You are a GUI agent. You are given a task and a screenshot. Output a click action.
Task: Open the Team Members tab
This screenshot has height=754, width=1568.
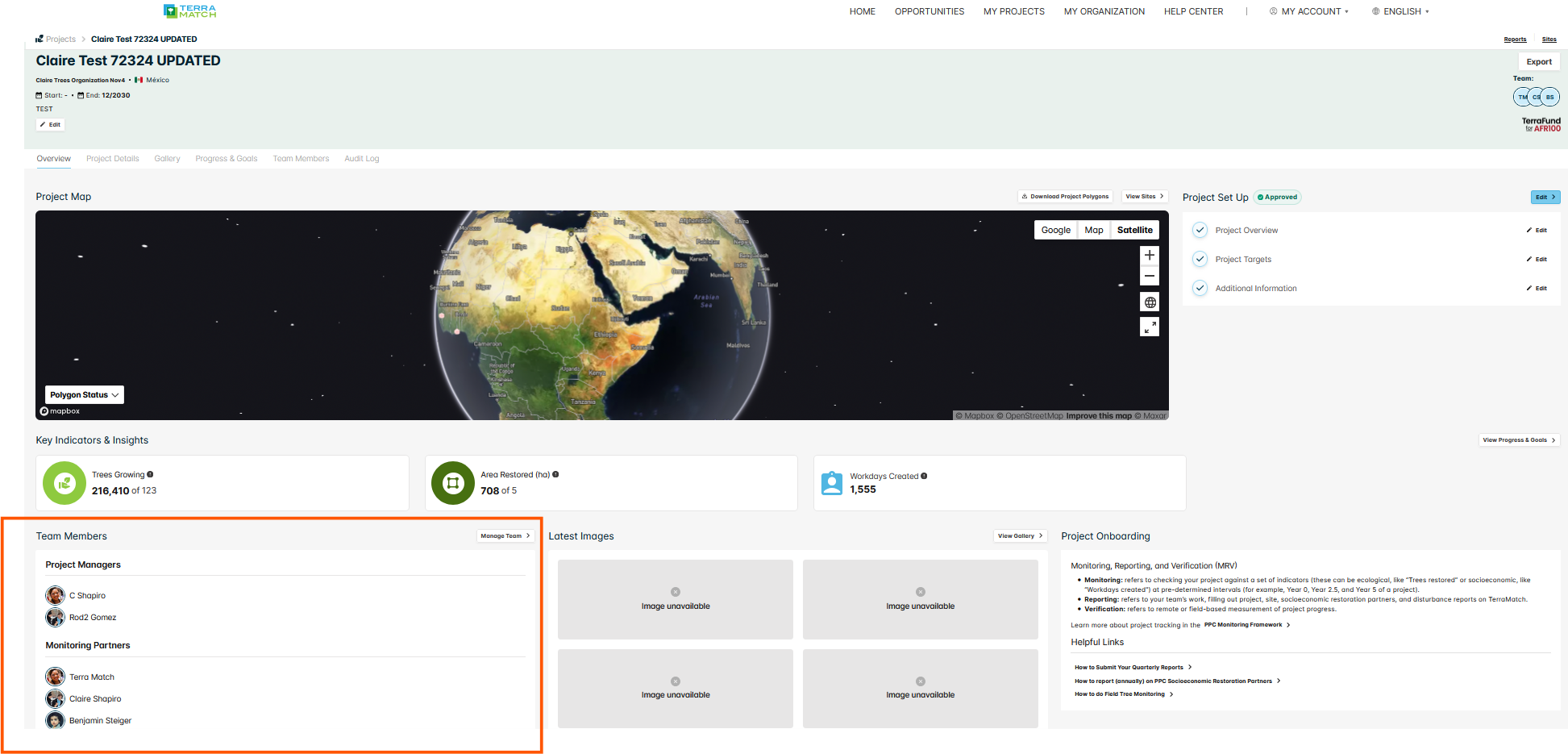(x=301, y=159)
